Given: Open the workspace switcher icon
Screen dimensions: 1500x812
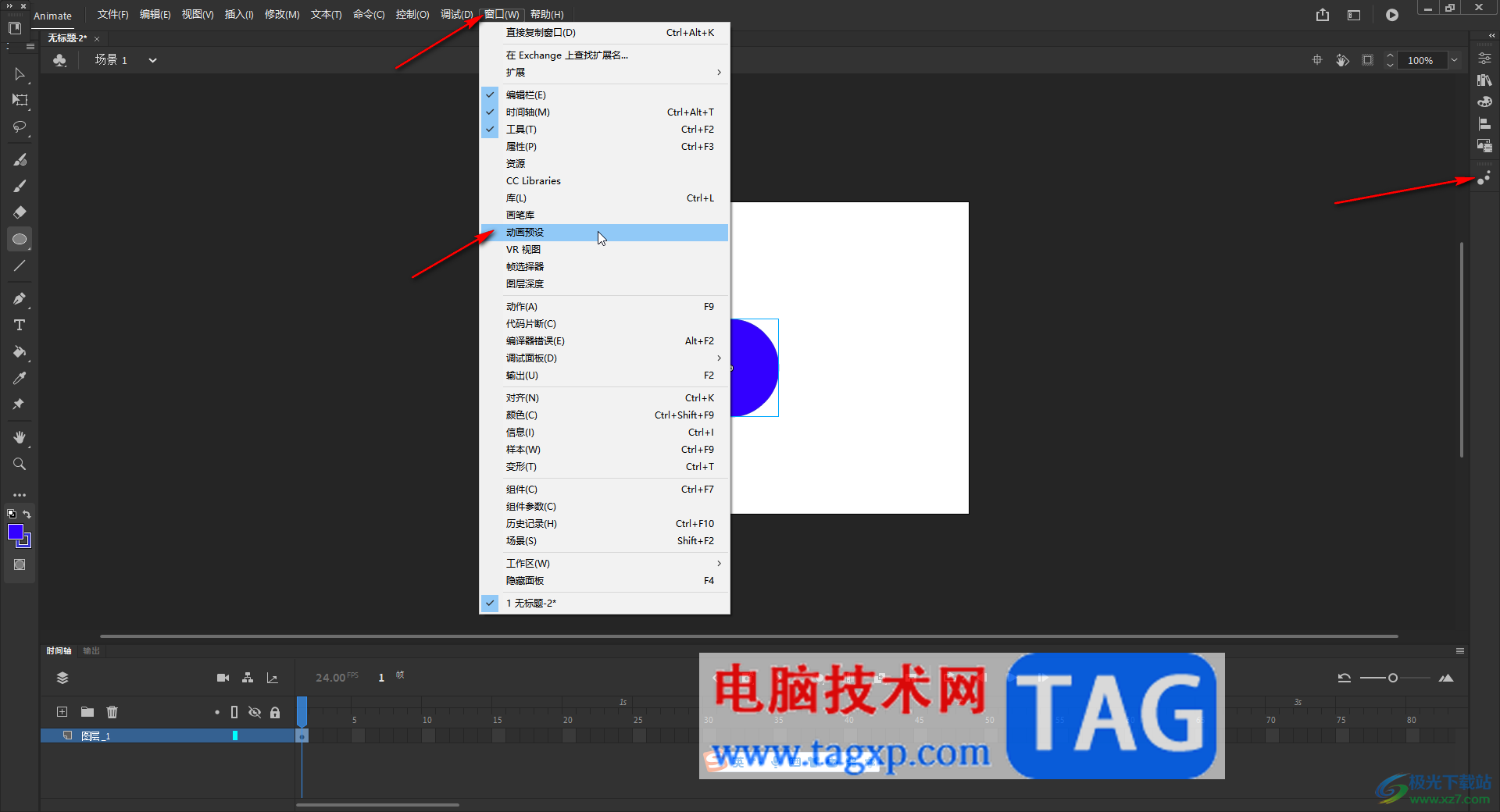Looking at the screenshot, I should pos(1354,15).
